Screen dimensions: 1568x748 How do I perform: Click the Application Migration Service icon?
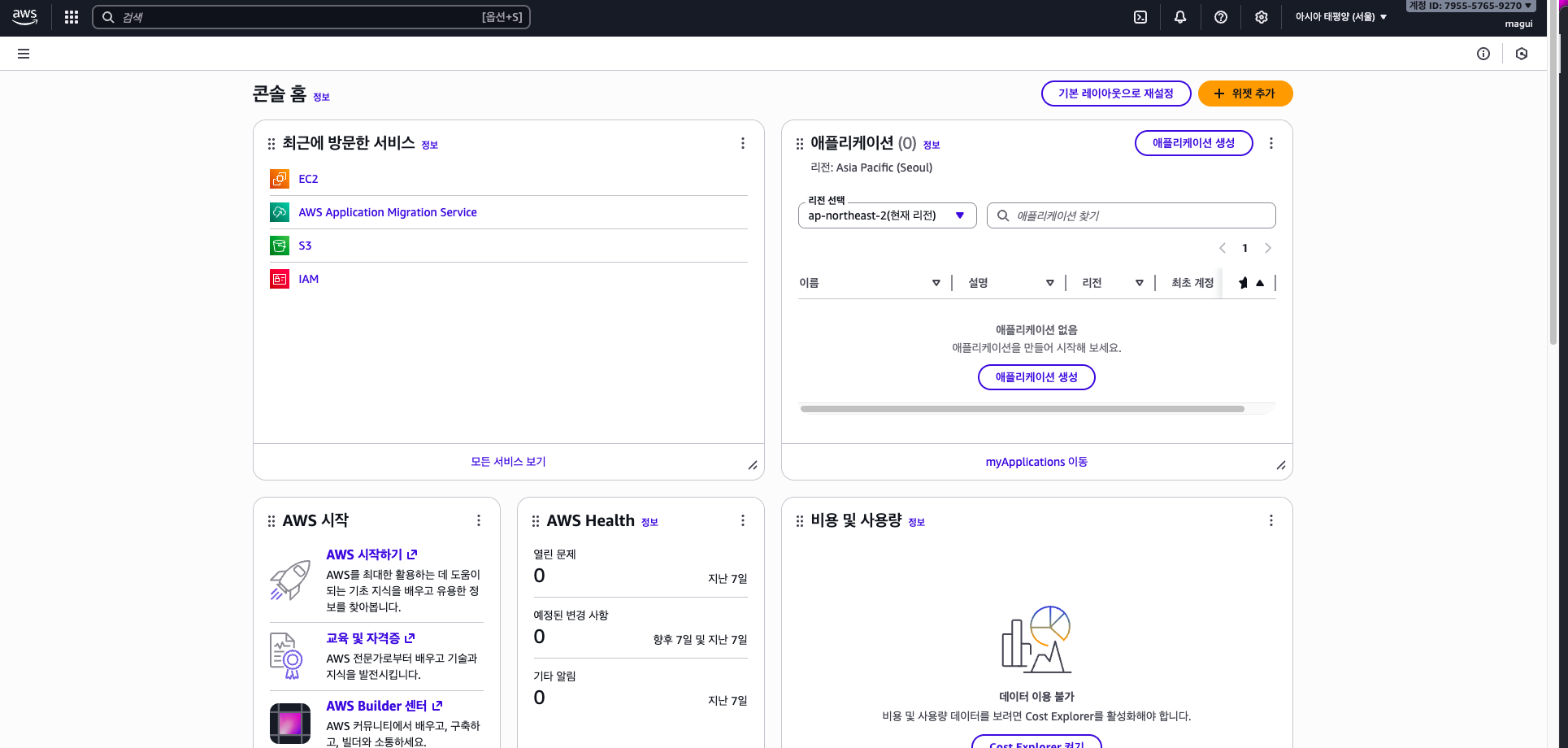point(280,212)
